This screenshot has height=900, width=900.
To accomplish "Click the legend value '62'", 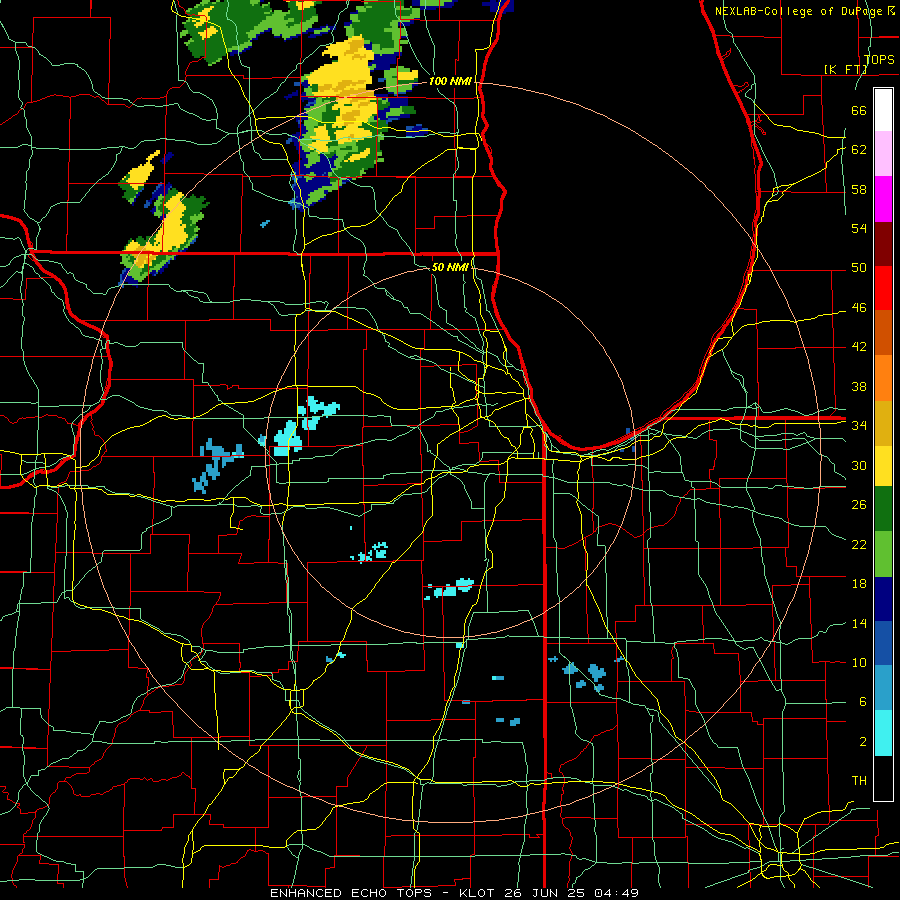I will (x=859, y=150).
